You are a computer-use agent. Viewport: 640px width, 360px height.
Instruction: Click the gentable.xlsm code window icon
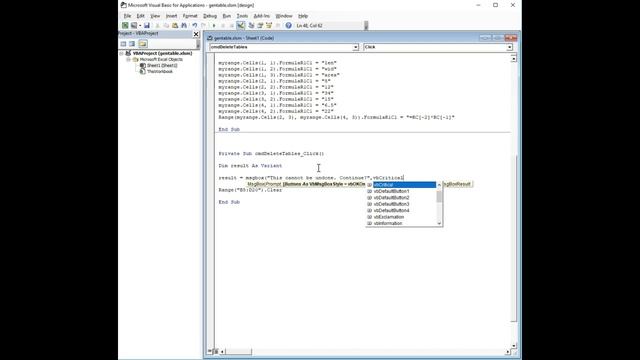(x=210, y=38)
